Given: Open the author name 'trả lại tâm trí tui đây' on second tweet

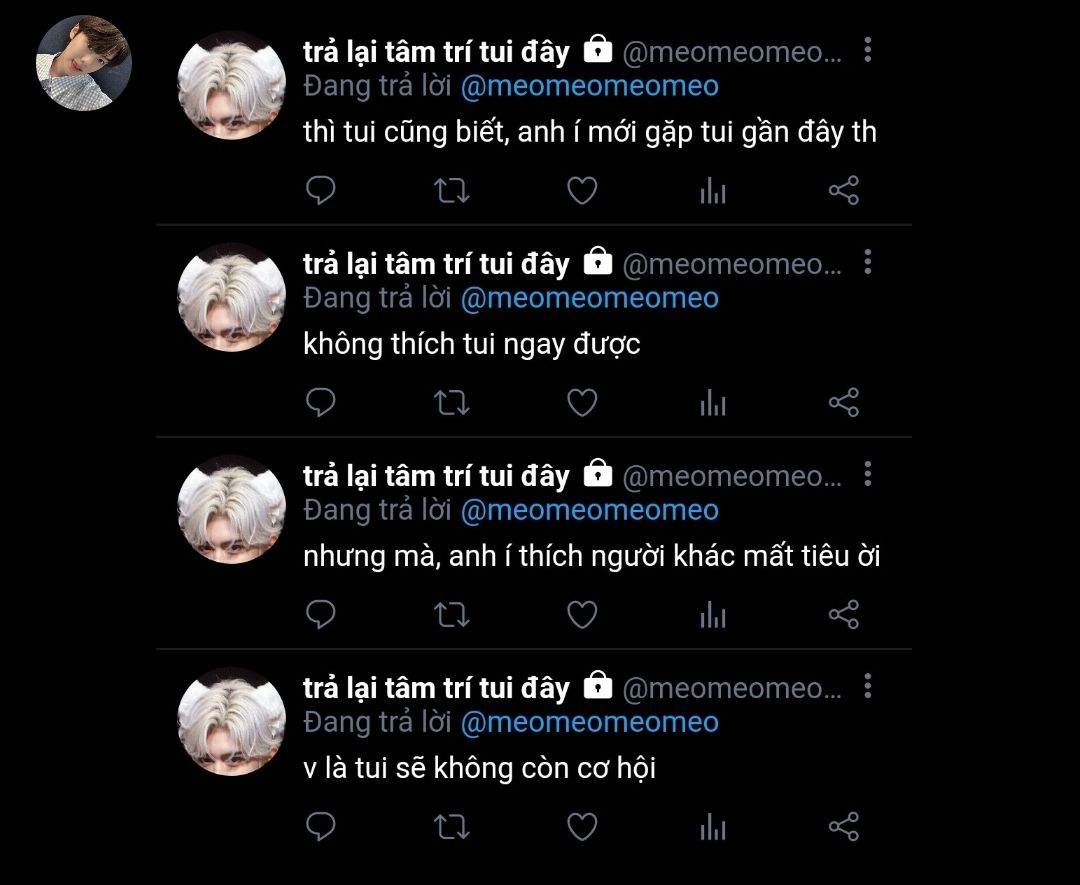Looking at the screenshot, I should coord(437,264).
